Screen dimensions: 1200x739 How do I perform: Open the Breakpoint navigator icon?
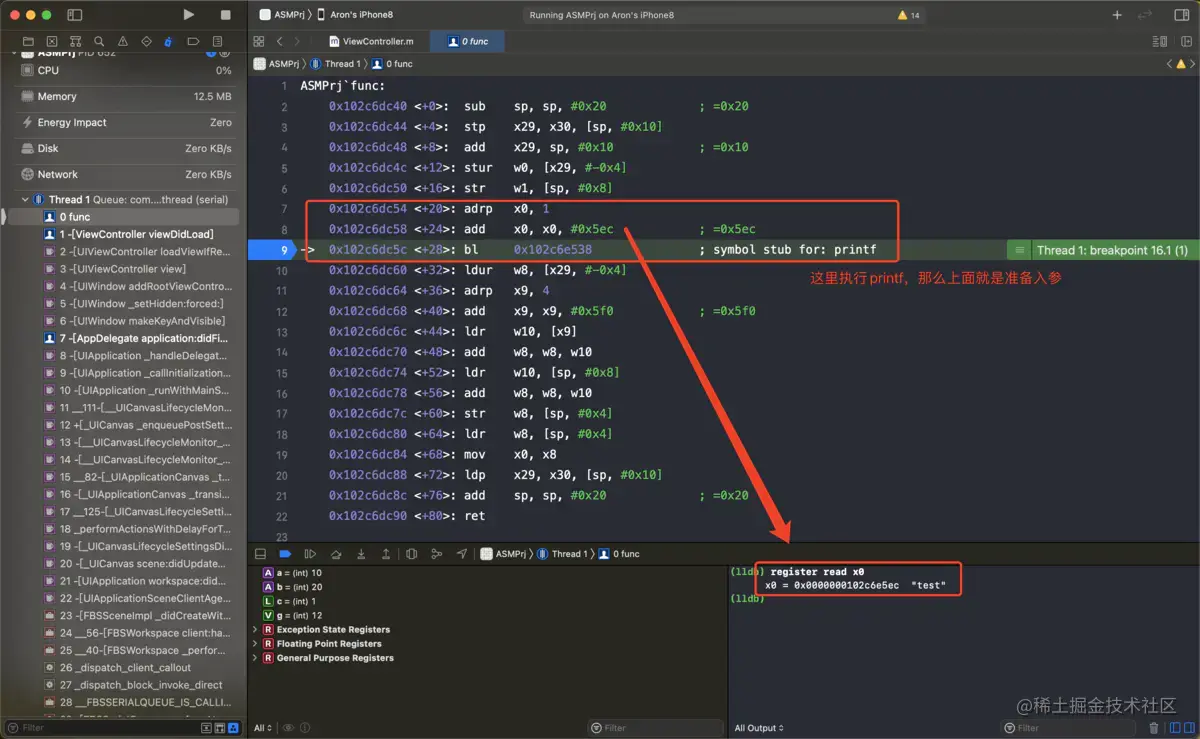point(191,41)
